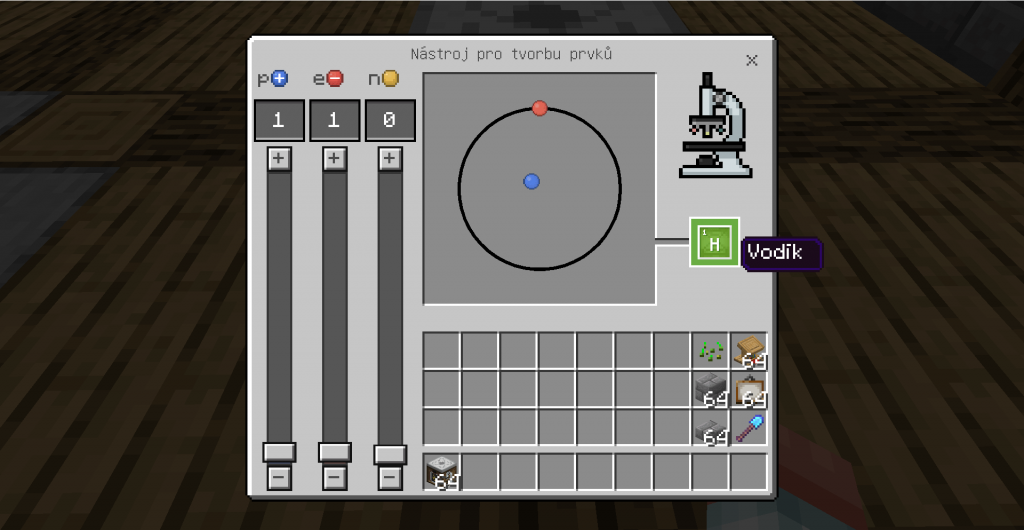Click the proton slider handle
The image size is (1024, 530).
(278, 452)
